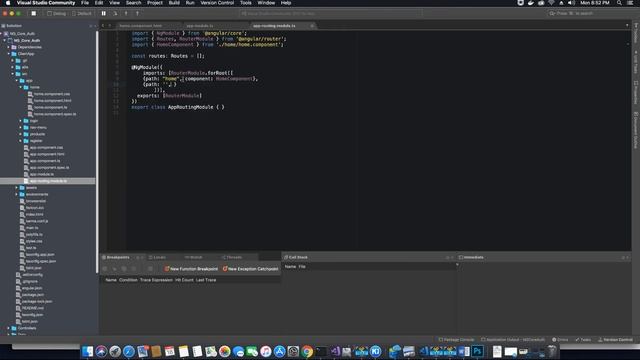This screenshot has width=640, height=360.
Task: Open System Preferences from the dock
Action: pyautogui.click(x=293, y=351)
